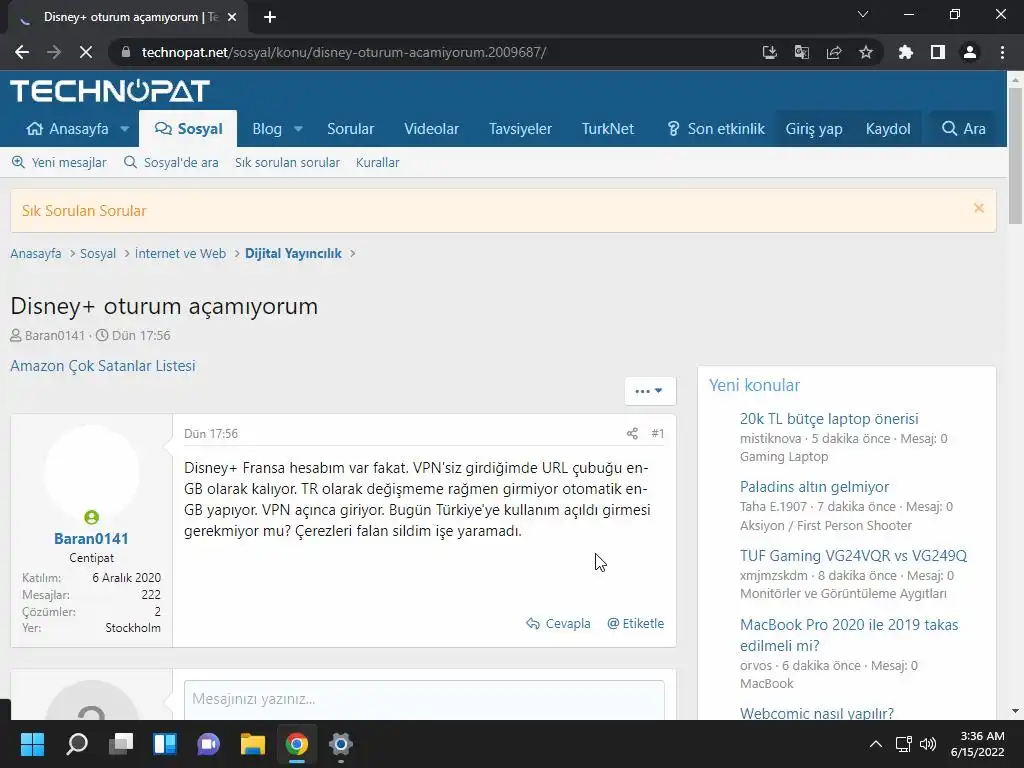Click Anasayfa in the breadcrumb
The height and width of the screenshot is (768, 1024).
pyautogui.click(x=36, y=253)
